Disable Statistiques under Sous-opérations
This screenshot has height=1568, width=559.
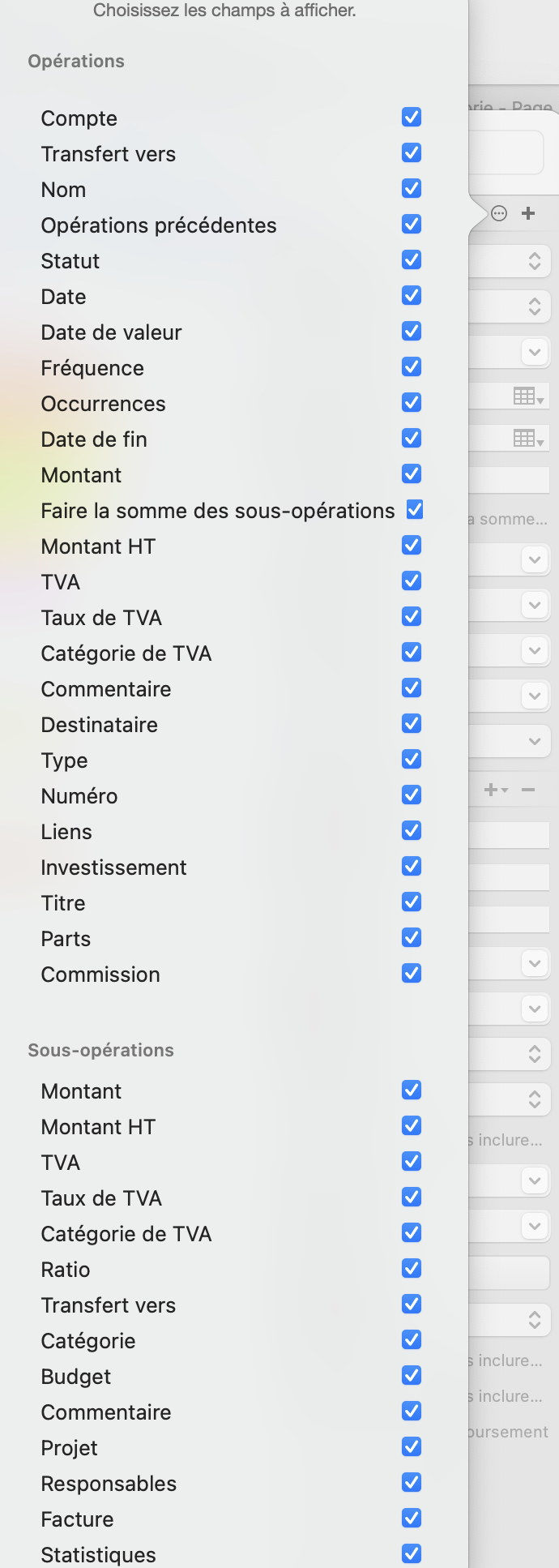point(411,1553)
